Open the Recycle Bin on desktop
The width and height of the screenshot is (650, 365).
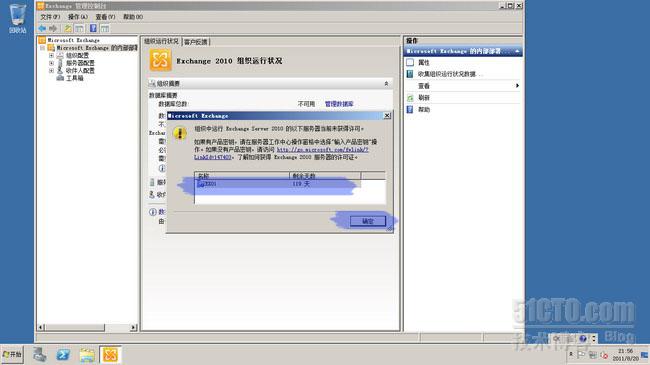[x=17, y=19]
